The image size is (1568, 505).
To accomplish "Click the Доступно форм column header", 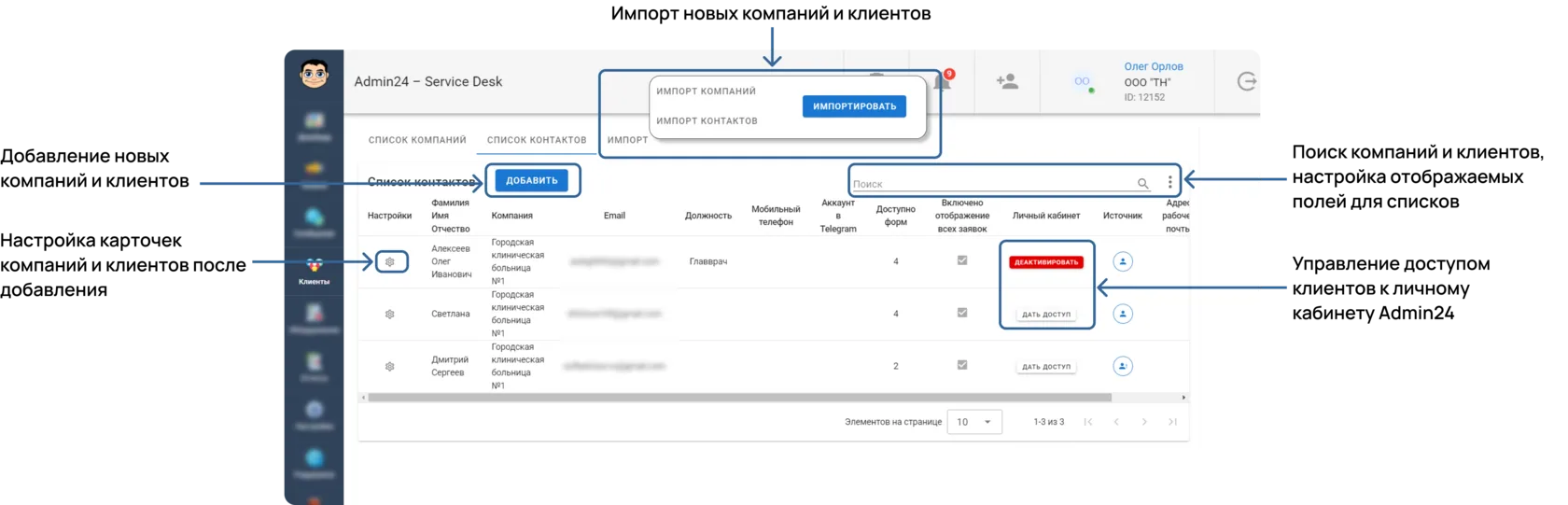I will coord(896,216).
